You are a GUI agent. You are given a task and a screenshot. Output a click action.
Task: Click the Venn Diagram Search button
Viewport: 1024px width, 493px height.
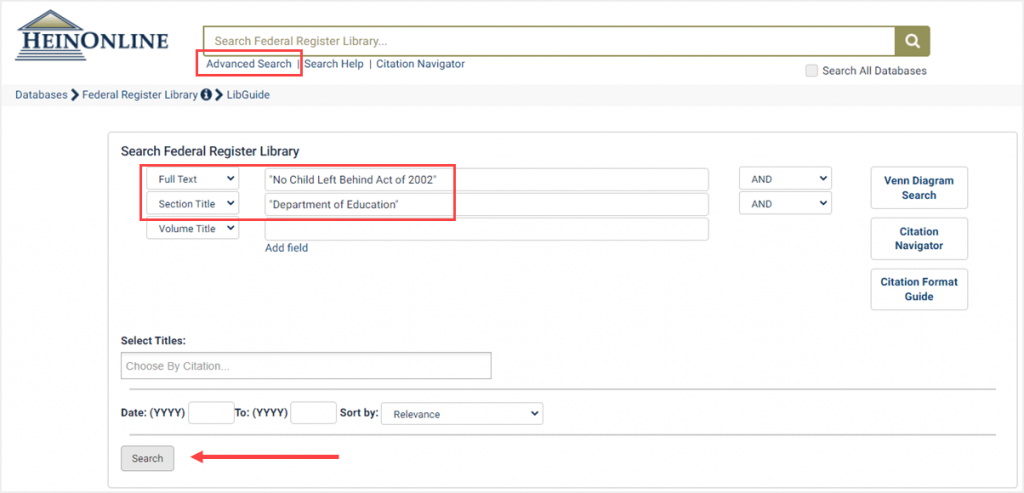tap(919, 188)
